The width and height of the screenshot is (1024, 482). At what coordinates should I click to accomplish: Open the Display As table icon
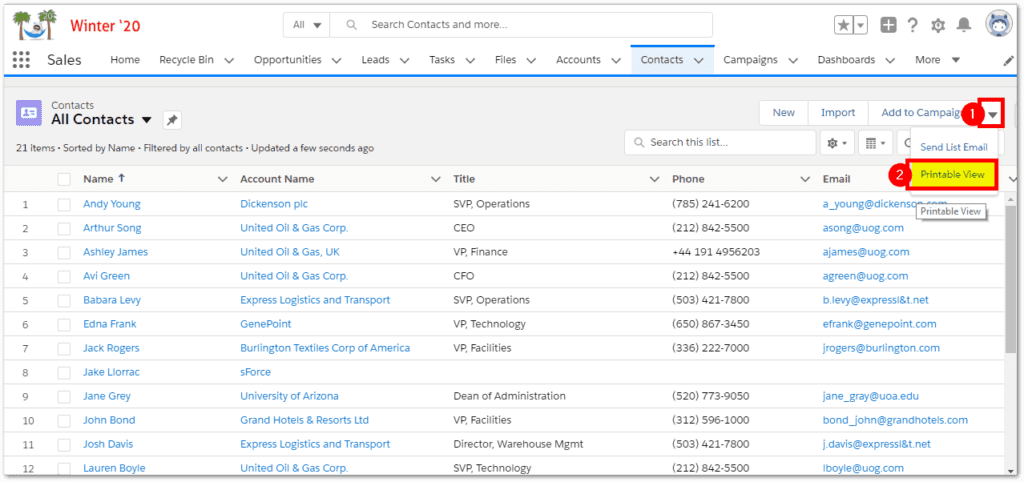[x=875, y=142]
